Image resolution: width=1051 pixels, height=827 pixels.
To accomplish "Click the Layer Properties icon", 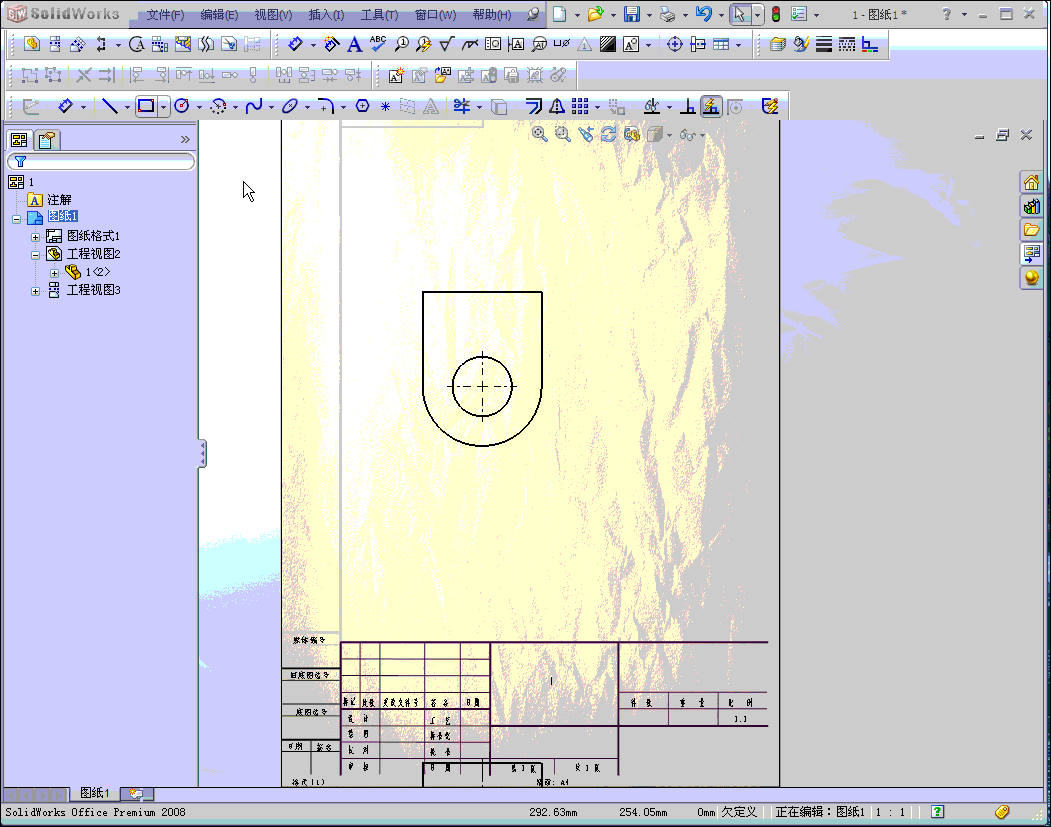I will point(778,44).
